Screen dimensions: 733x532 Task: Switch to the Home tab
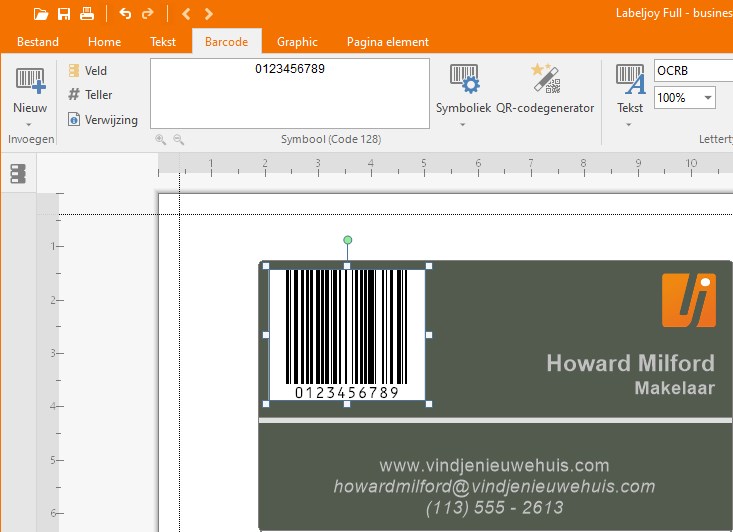(x=104, y=42)
